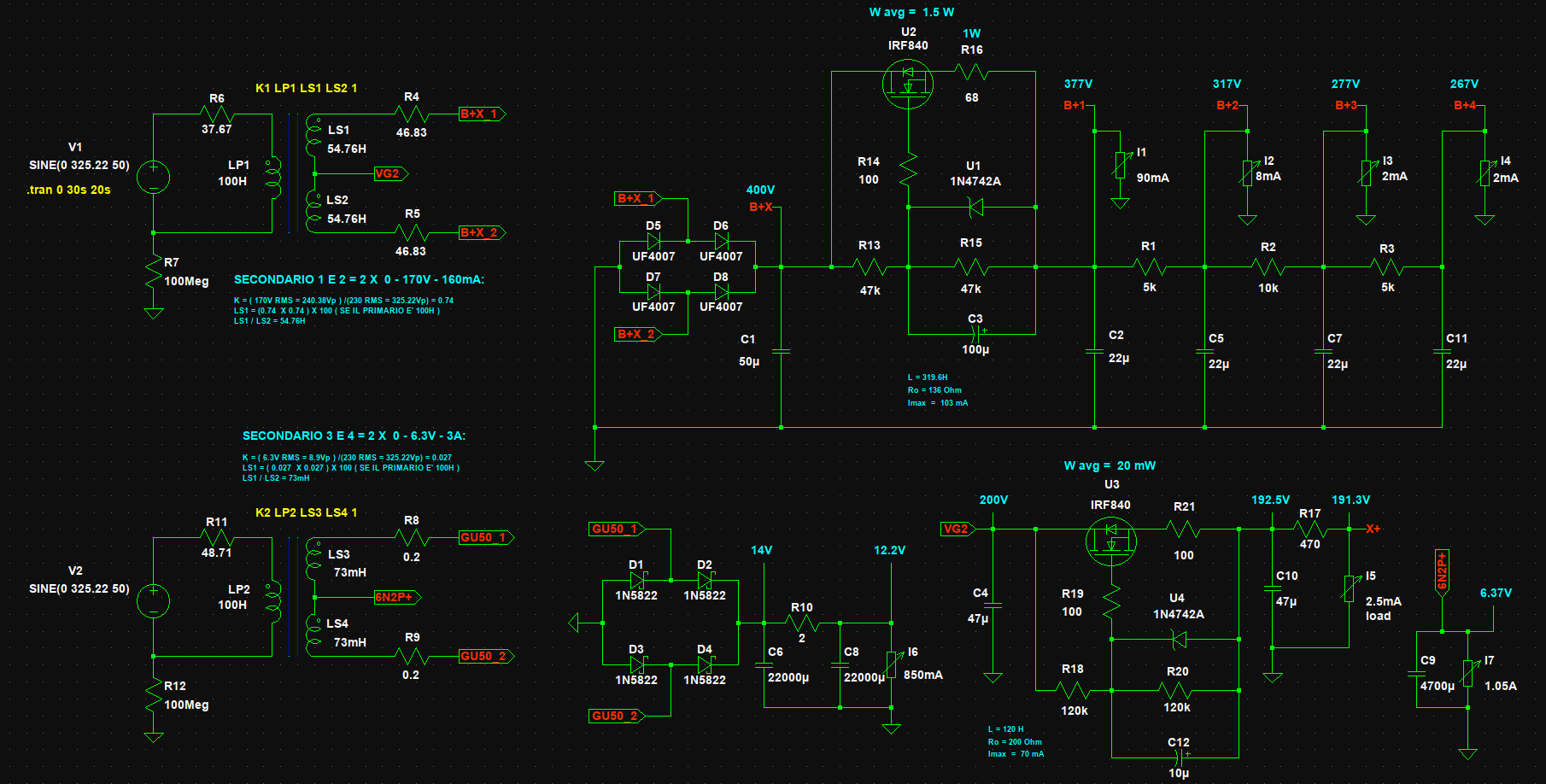Select the GU50_2 label below the 1N5822 bridge
Screen dimensions: 1546x784
pos(615,716)
